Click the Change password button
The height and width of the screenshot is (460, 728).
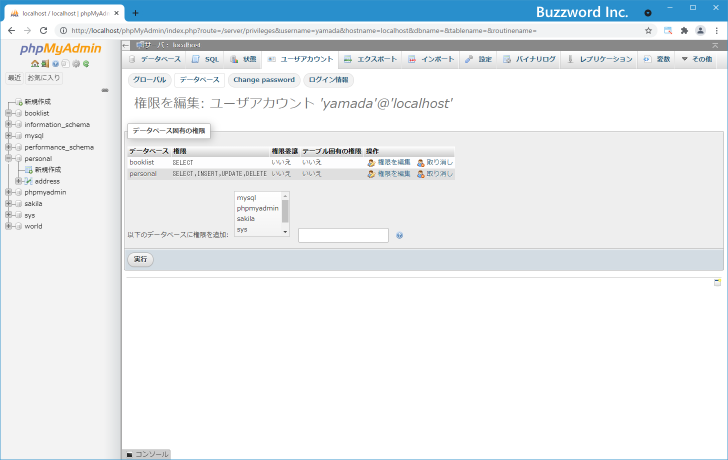(x=263, y=79)
